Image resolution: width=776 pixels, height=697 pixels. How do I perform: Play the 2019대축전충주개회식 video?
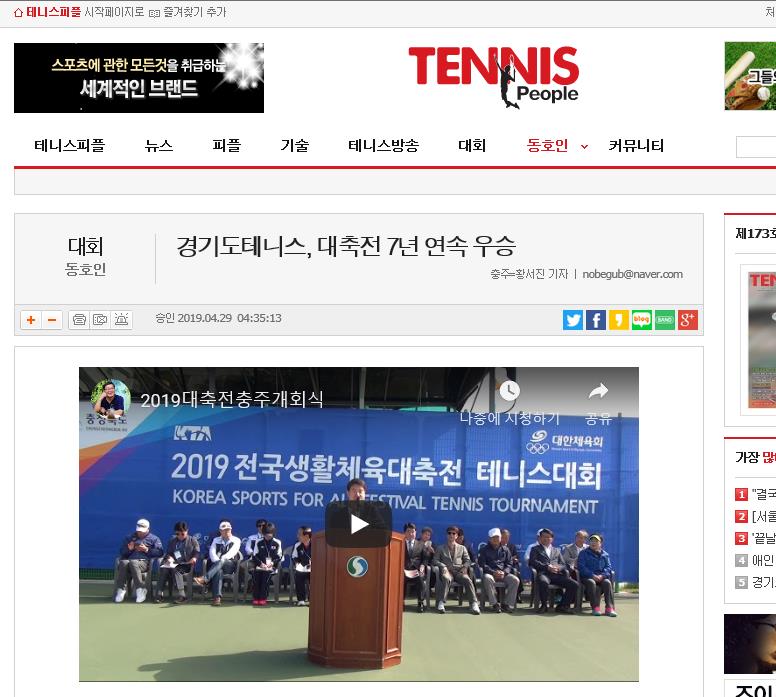pos(359,524)
